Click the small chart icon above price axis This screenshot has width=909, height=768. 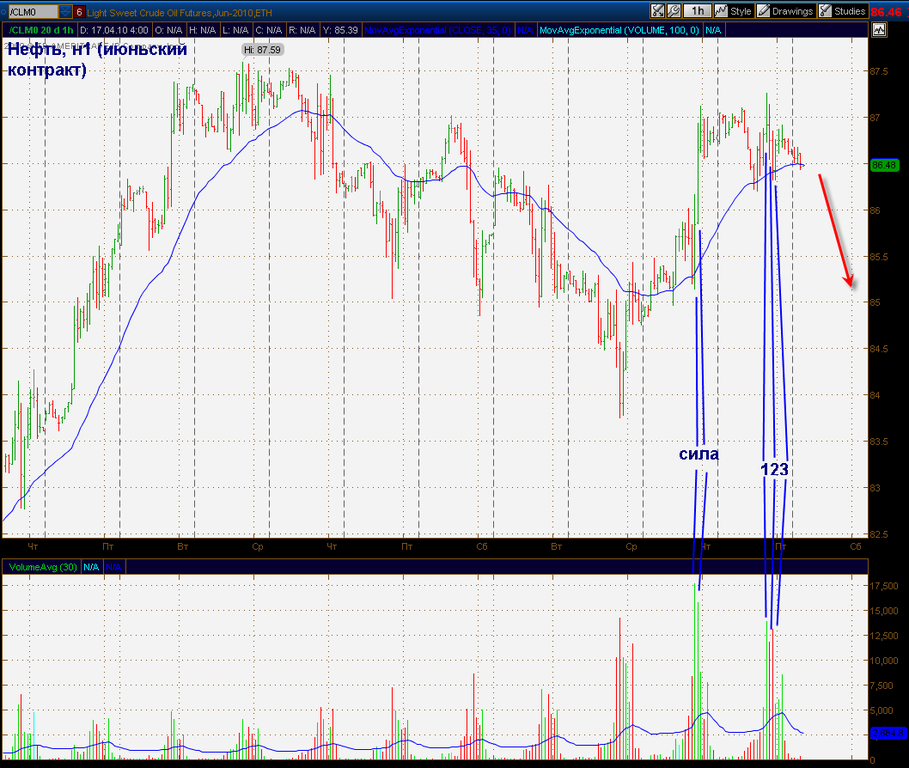(x=879, y=30)
